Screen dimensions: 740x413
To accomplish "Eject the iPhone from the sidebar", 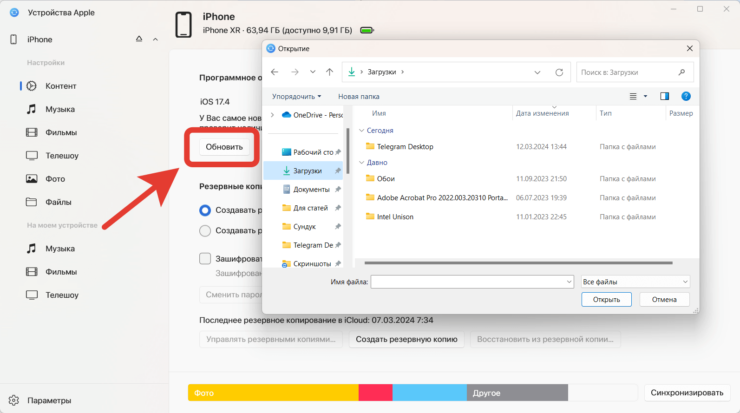I will tap(138, 39).
